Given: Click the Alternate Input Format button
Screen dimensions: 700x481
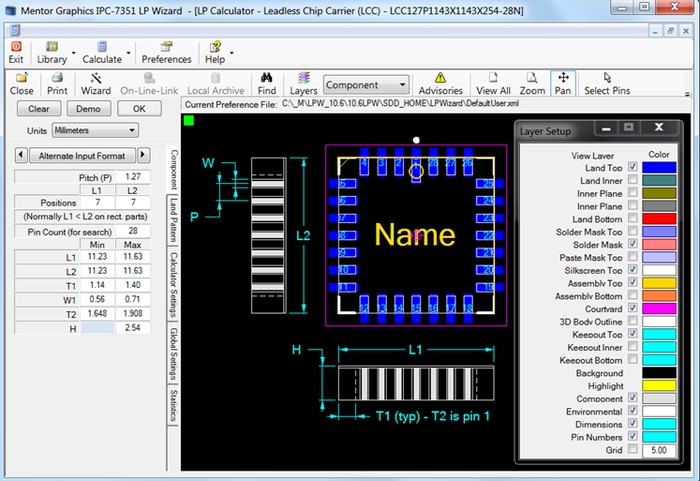Looking at the screenshot, I should click(x=82, y=155).
